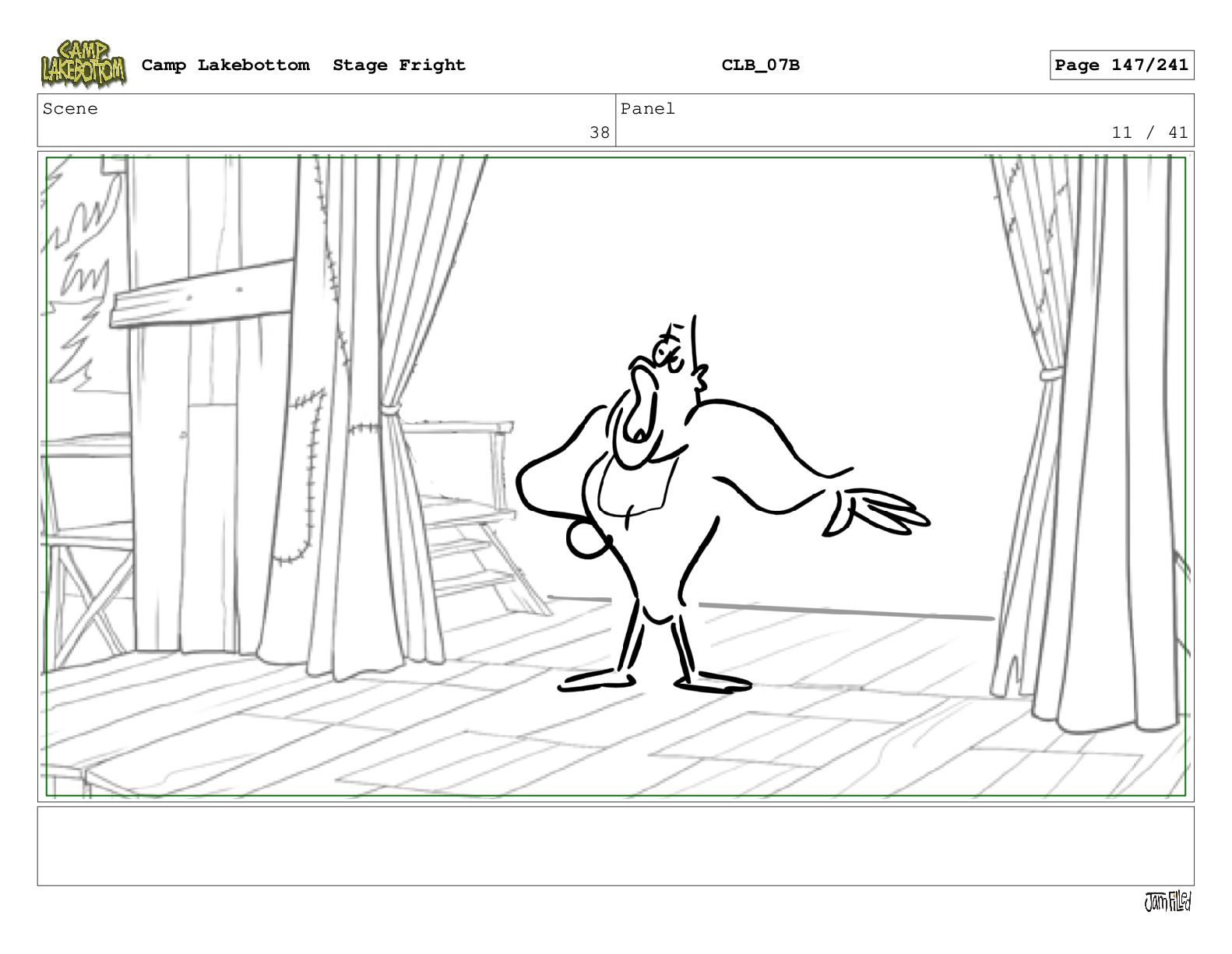Click the scene number 38

tap(600, 132)
